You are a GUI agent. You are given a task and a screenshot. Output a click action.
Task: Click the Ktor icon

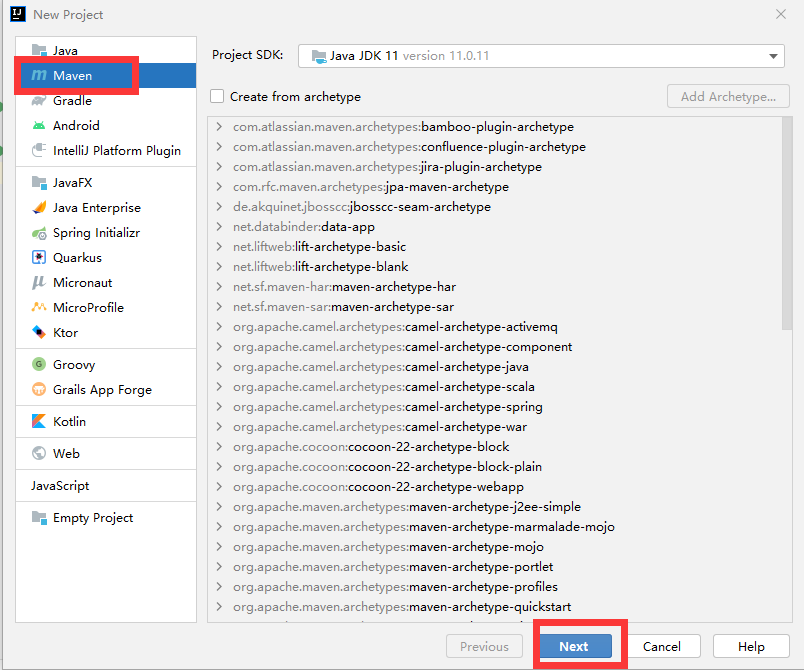tap(39, 333)
